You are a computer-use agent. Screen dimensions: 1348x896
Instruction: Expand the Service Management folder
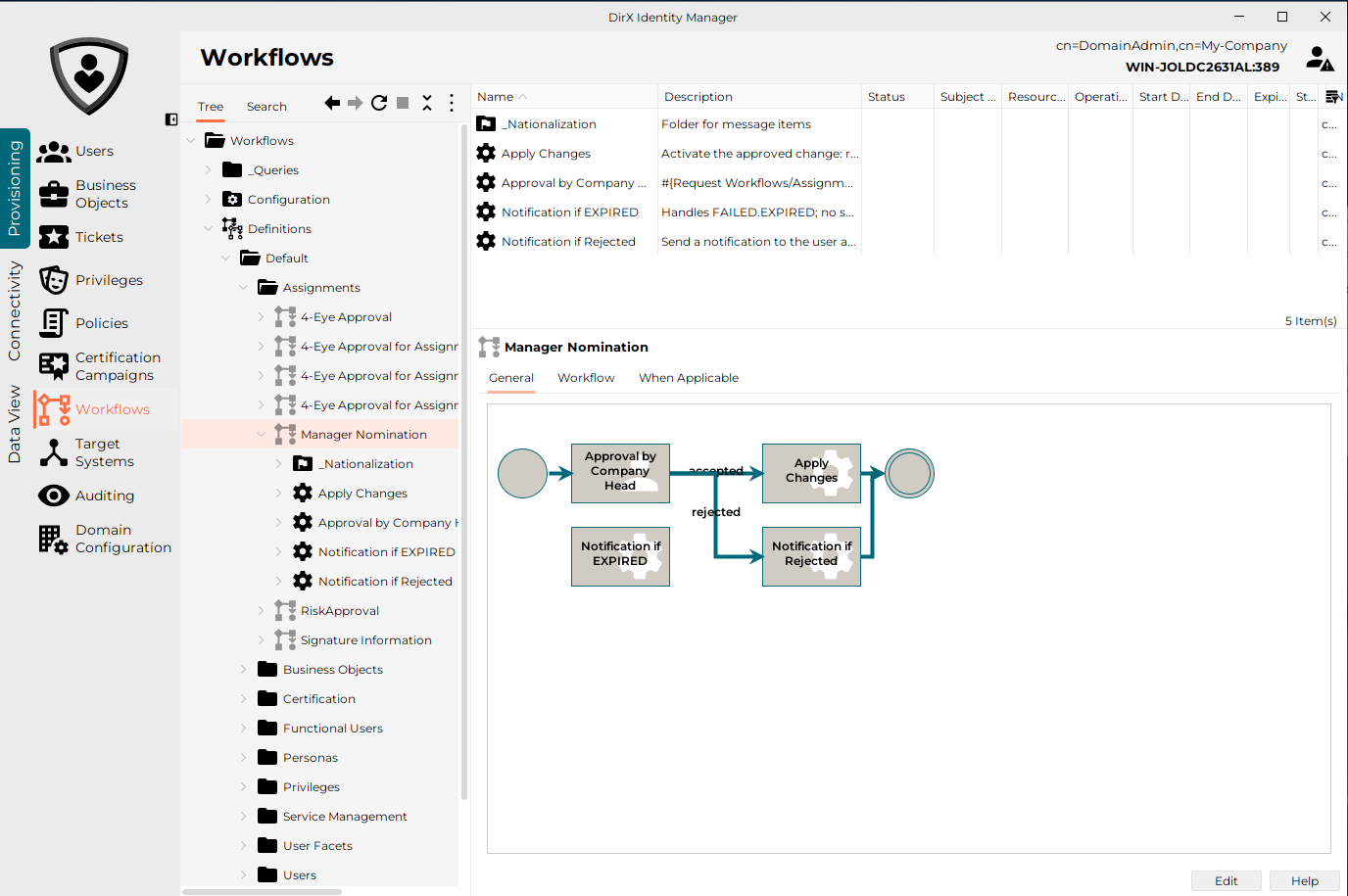(x=243, y=817)
